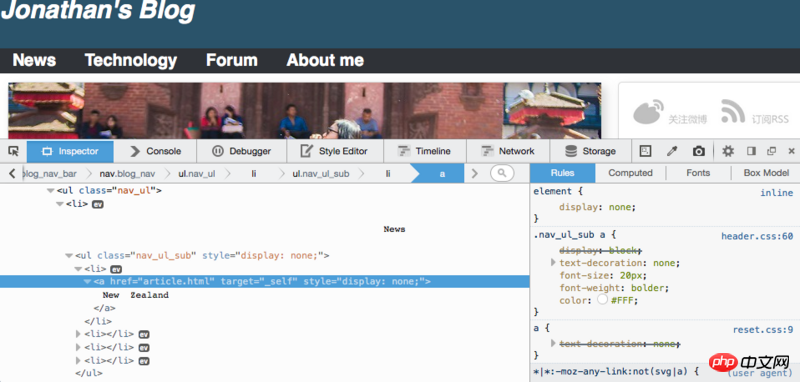Open reset.css:9 source link
Viewport: 800px width, 382px height.
tap(763, 330)
